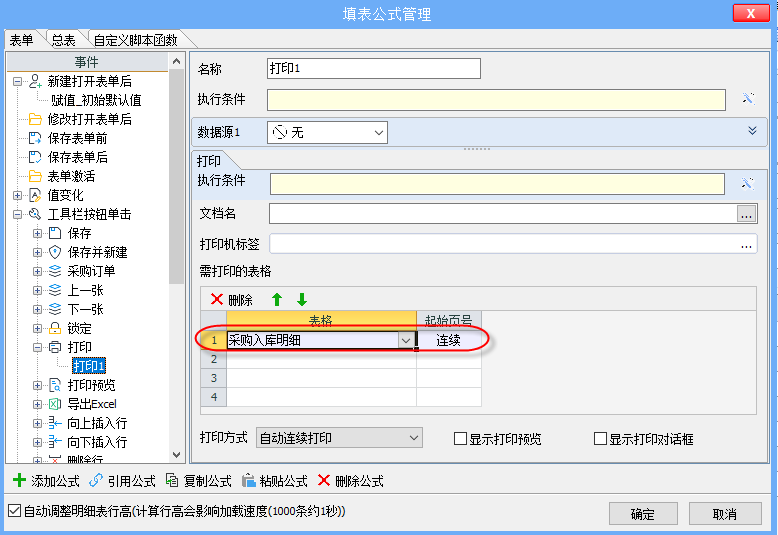Viewport: 778px width, 535px height.
Task: Click the 新建打开表单后 event icon
Action: click(35, 81)
